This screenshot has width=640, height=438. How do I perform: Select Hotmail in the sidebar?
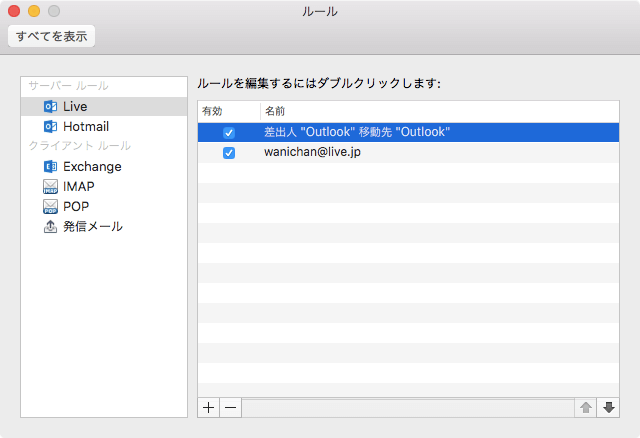click(104, 127)
